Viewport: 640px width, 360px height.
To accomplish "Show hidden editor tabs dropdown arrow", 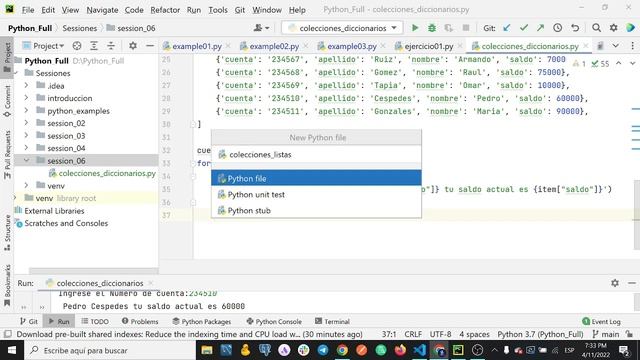I will pos(616,46).
